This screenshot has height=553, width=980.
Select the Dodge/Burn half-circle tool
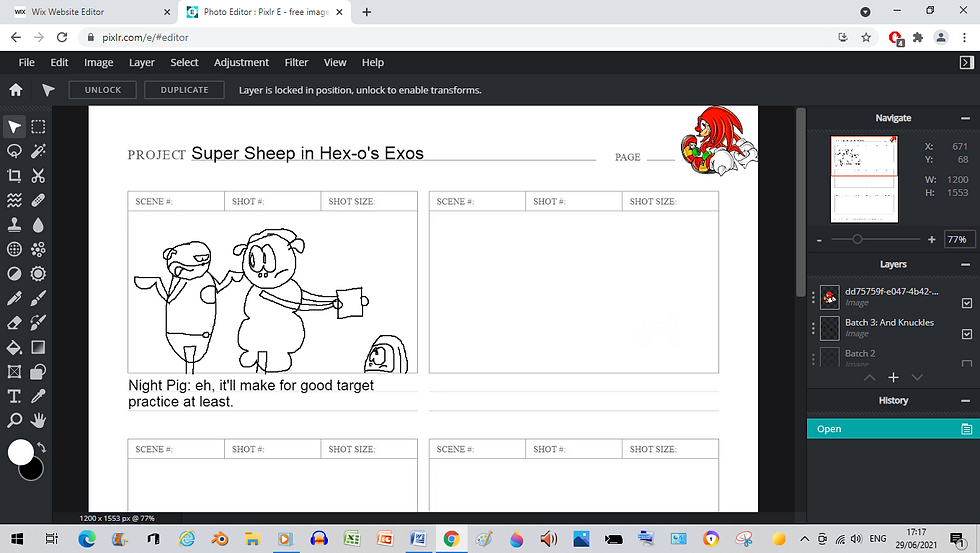point(14,274)
